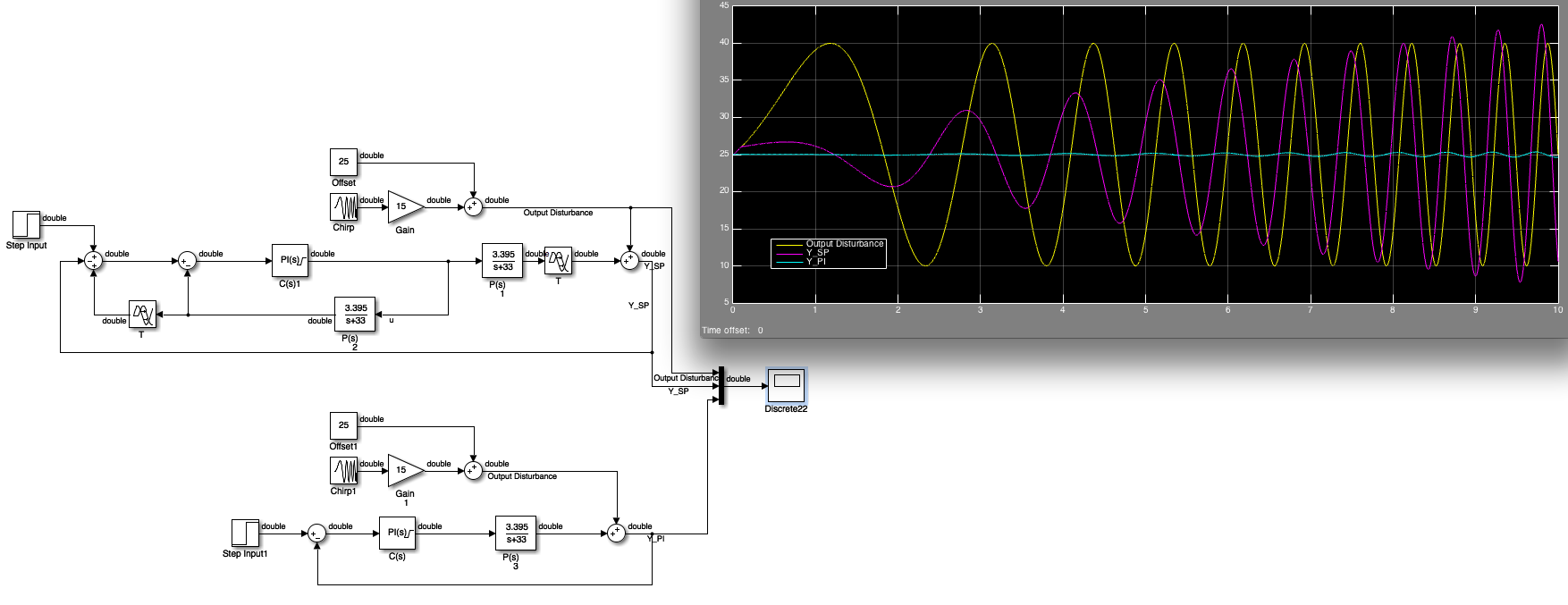Select the Offset constant block 25
Image resolution: width=1568 pixels, height=605 pixels.
point(343,163)
